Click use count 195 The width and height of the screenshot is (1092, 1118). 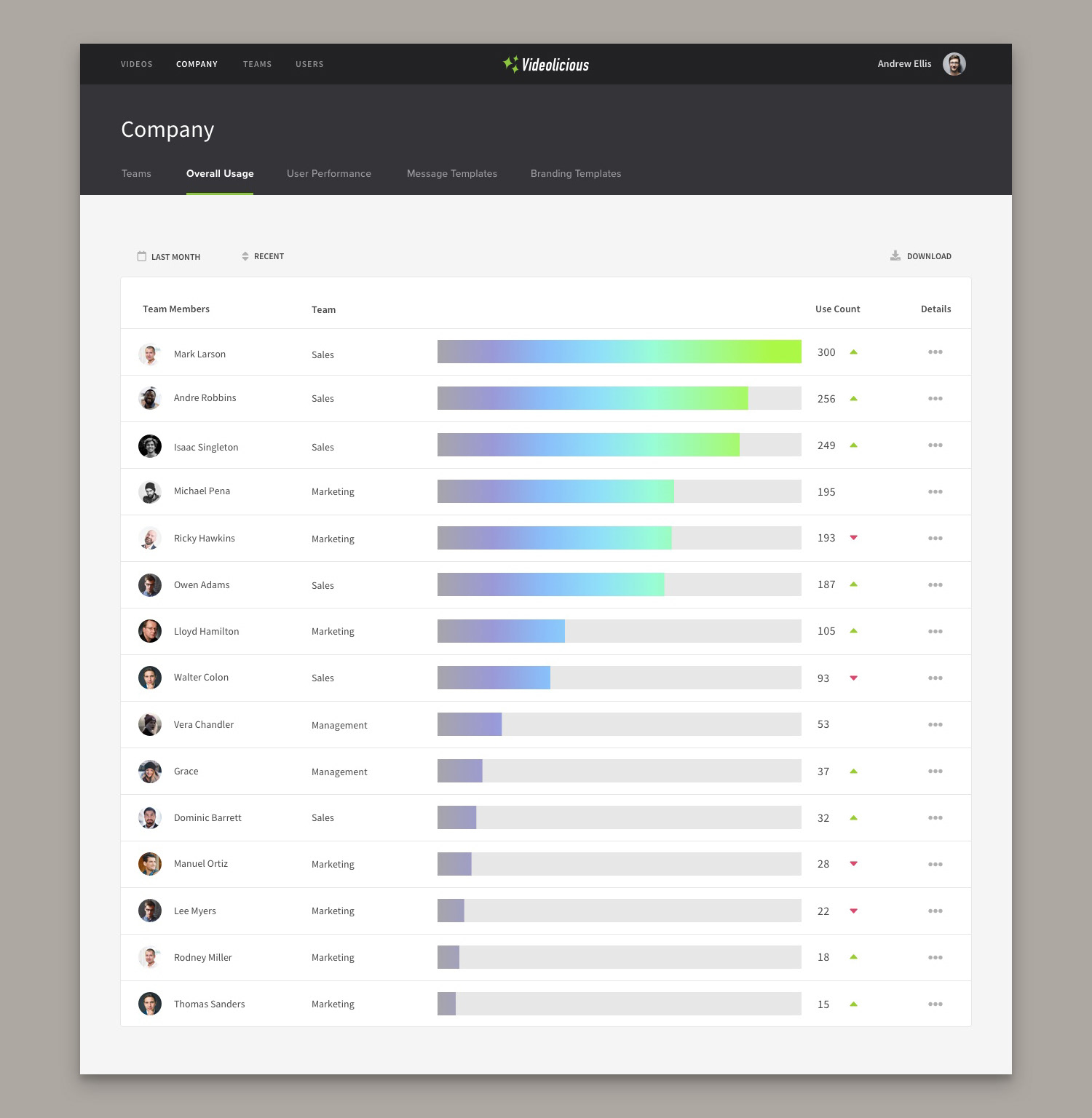click(826, 492)
